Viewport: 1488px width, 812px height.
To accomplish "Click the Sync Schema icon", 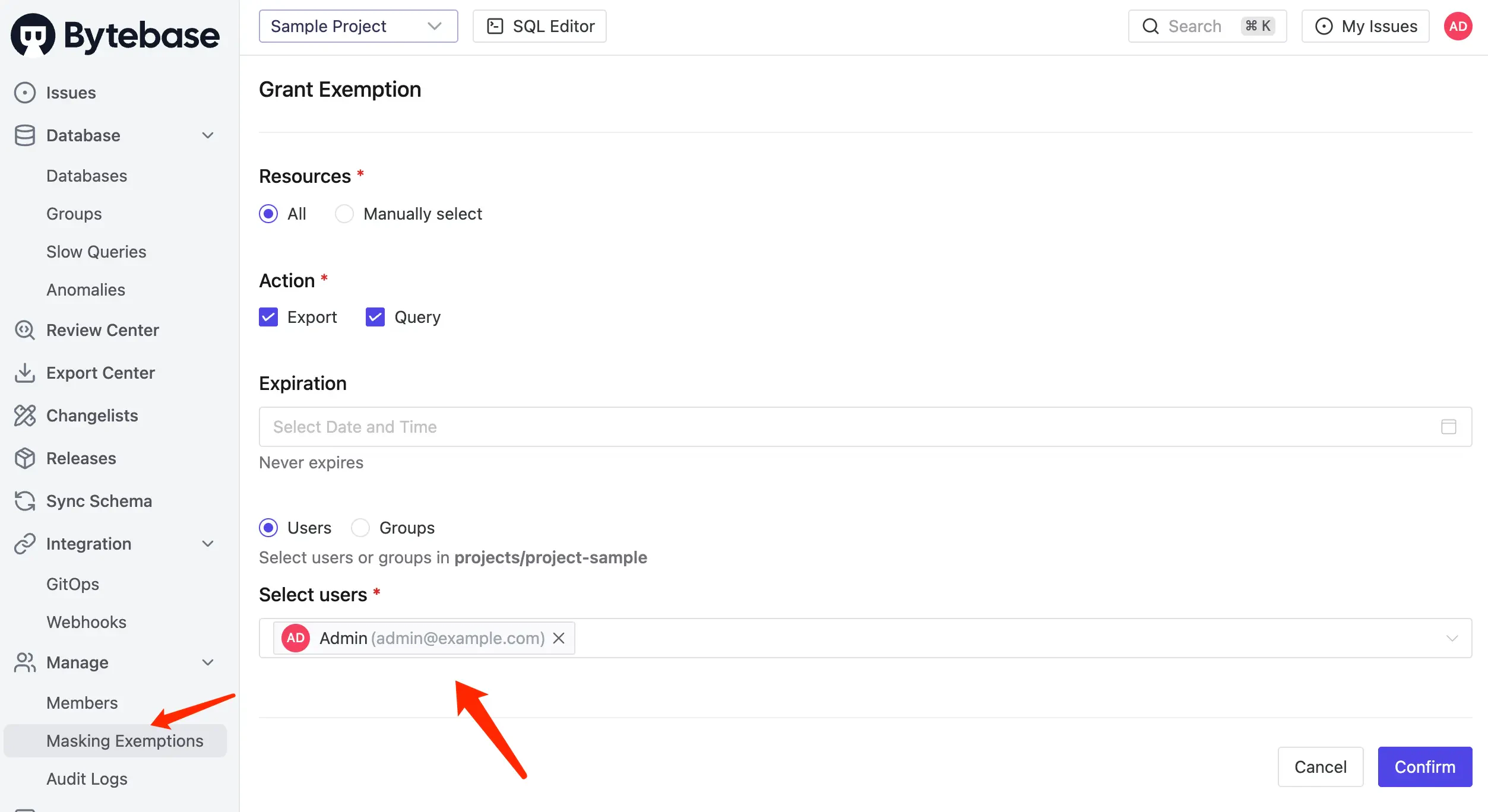I will point(24,501).
